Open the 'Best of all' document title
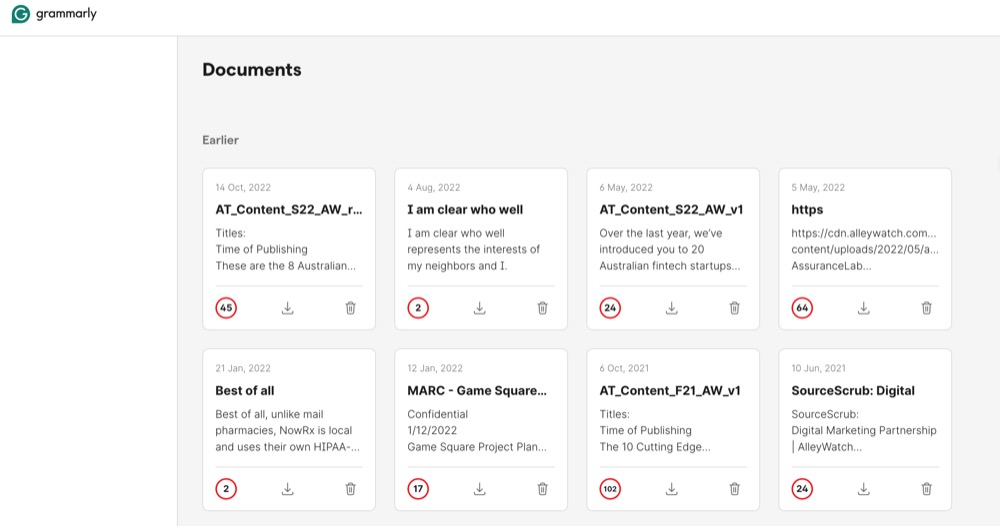Viewport: 1000px width, 526px height. (x=245, y=391)
